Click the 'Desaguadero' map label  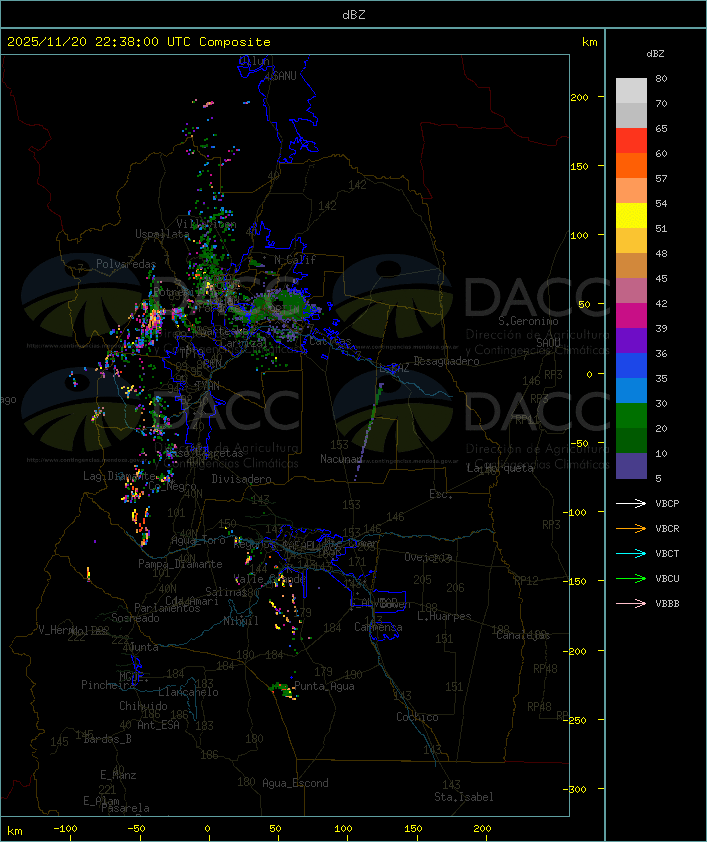446,361
